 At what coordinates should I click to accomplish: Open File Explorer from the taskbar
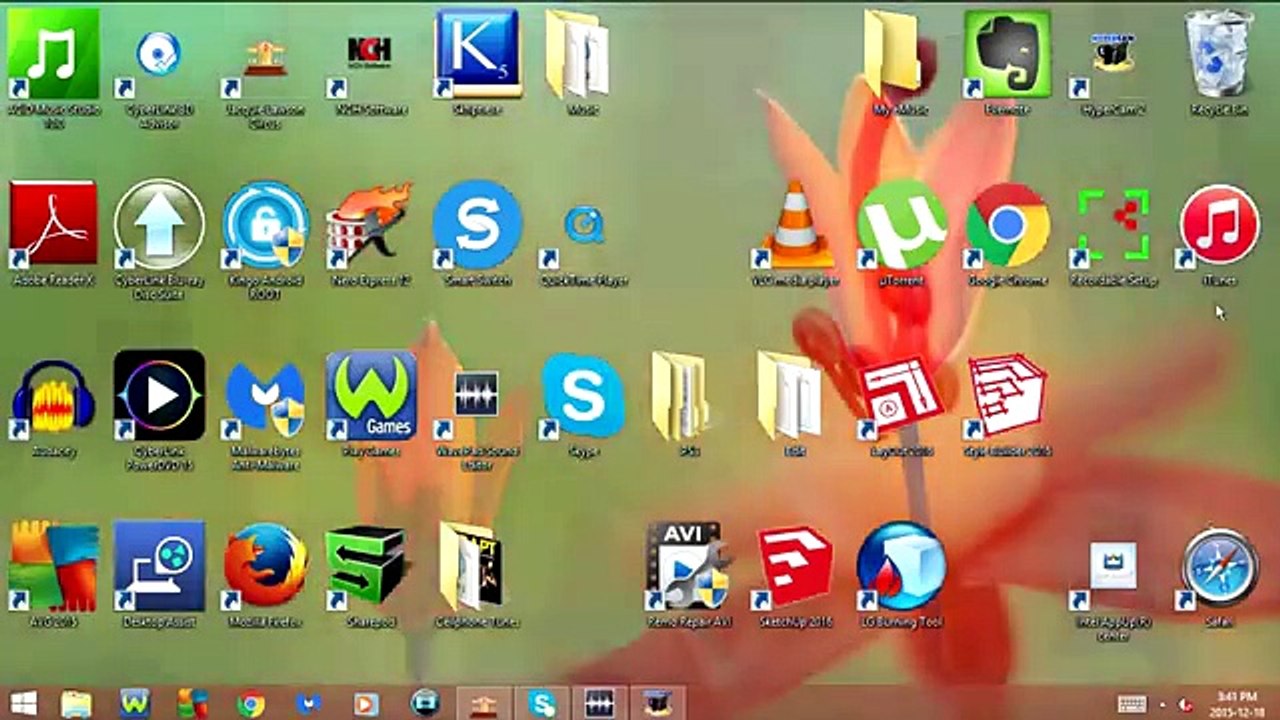76,703
